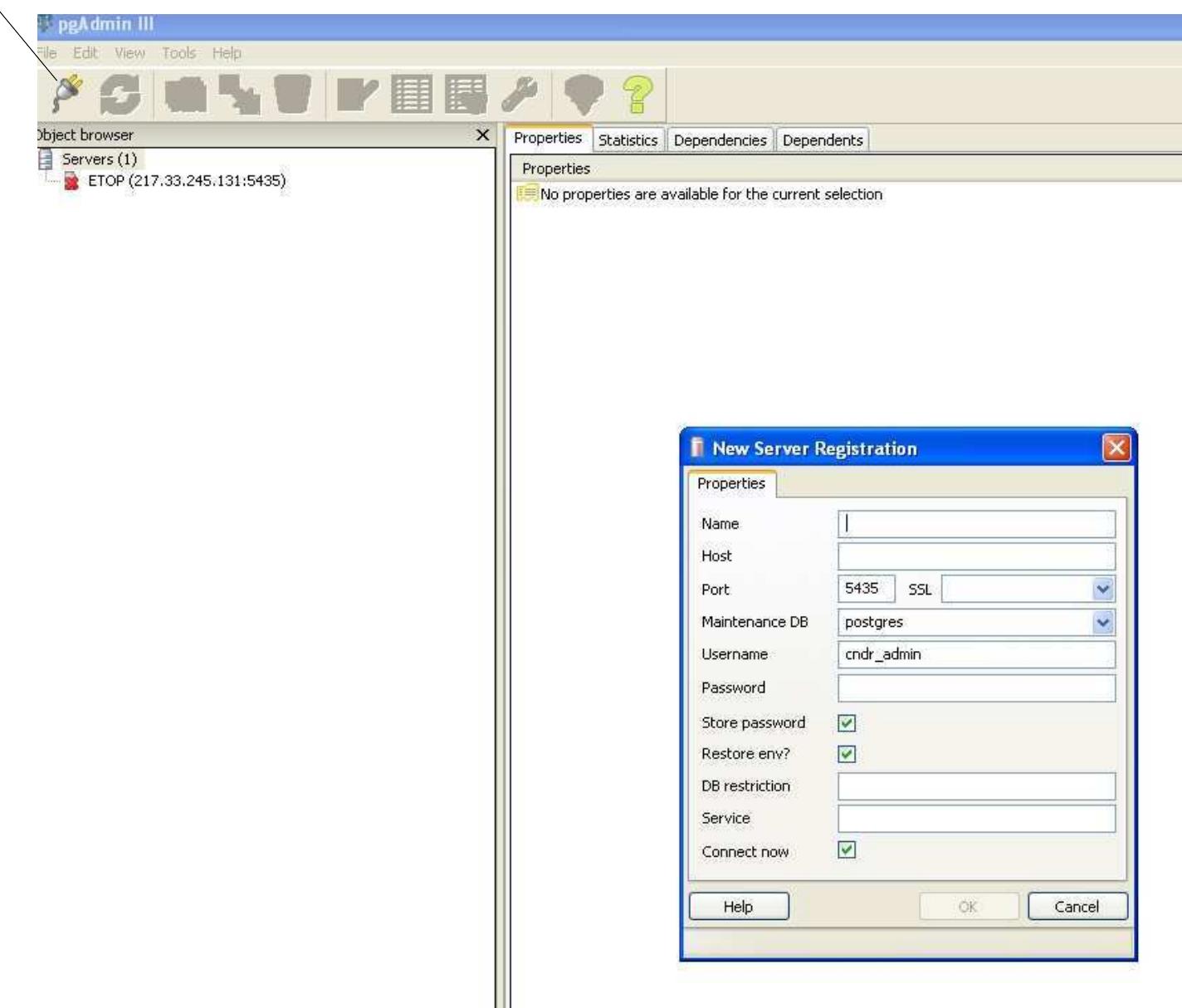Click the Help button in the dialog
This screenshot has height=1008, width=1182.
coord(739,907)
